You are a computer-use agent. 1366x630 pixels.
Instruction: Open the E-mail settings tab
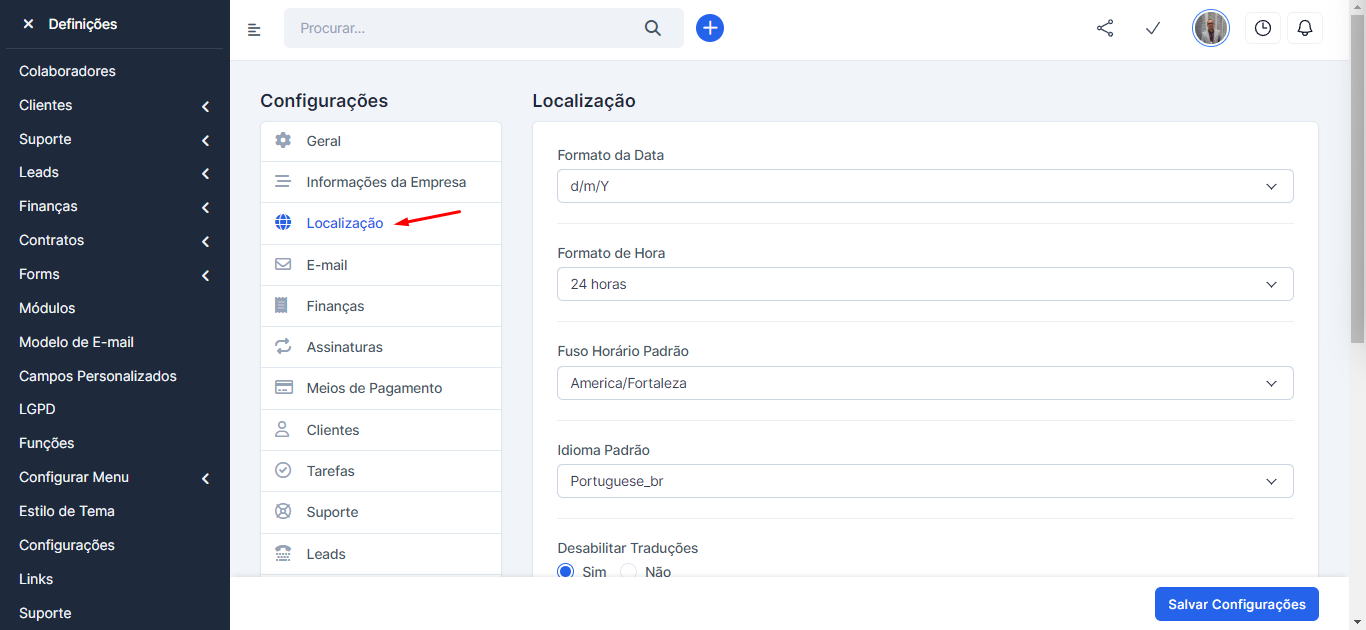(x=327, y=265)
